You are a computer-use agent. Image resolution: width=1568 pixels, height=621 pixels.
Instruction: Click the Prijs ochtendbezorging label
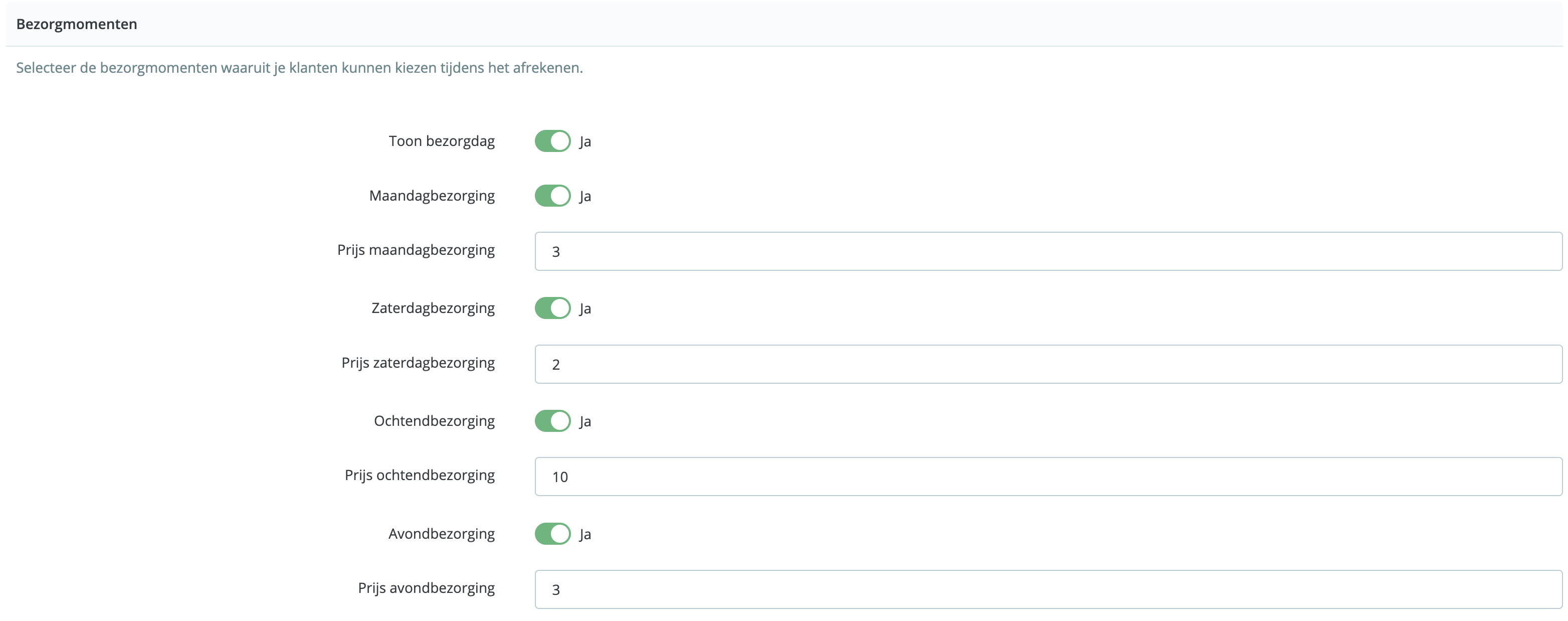pos(420,475)
